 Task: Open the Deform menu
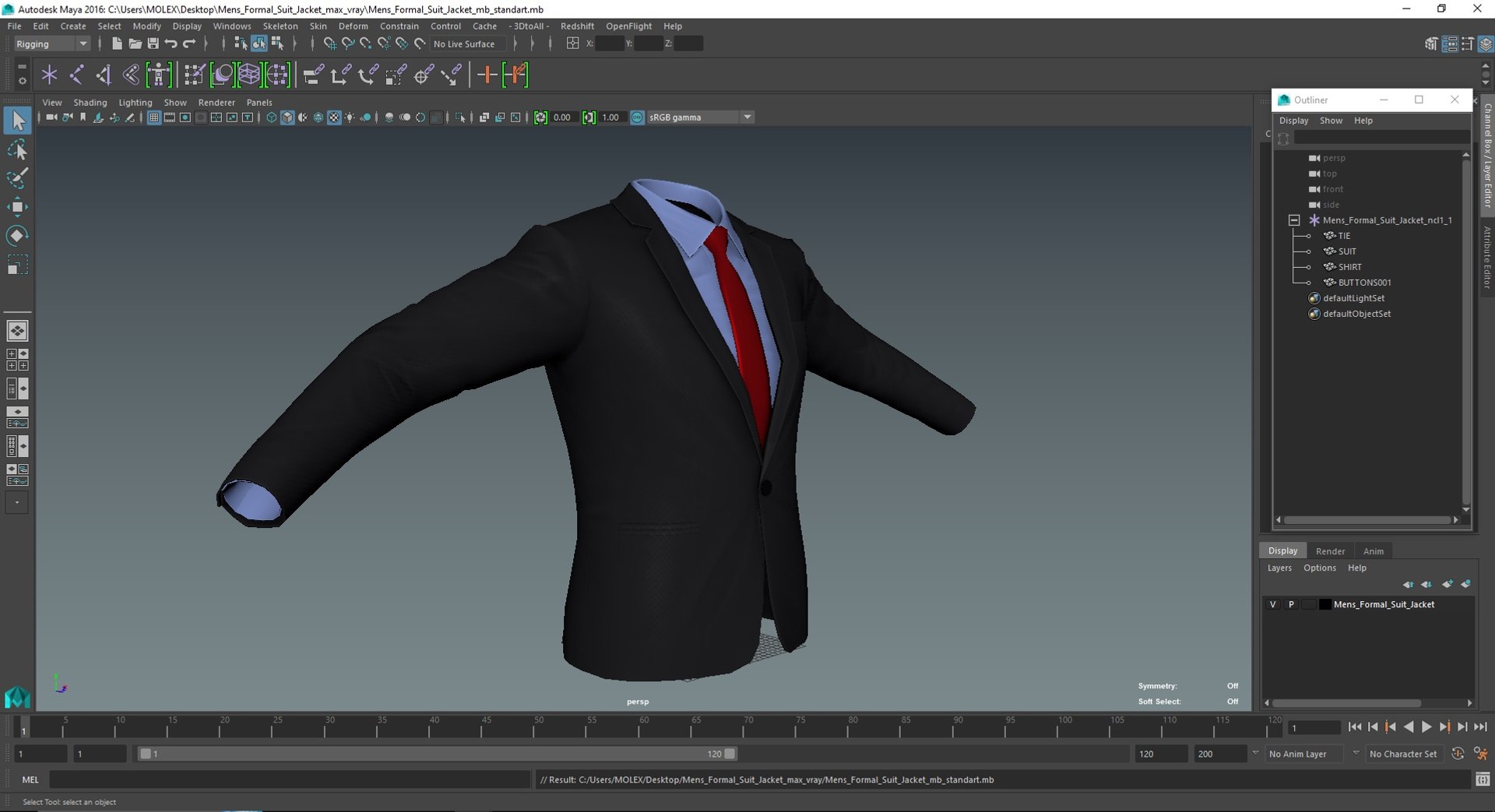click(353, 26)
